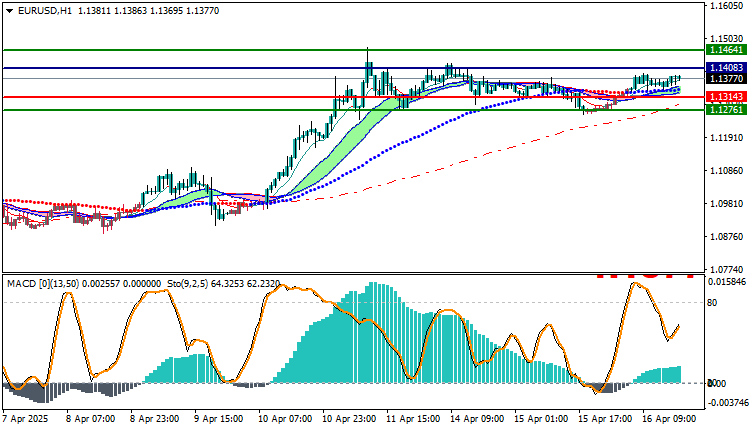Click the 15 Apr 01:00 time label
The width and height of the screenshot is (750, 430).
point(541,419)
